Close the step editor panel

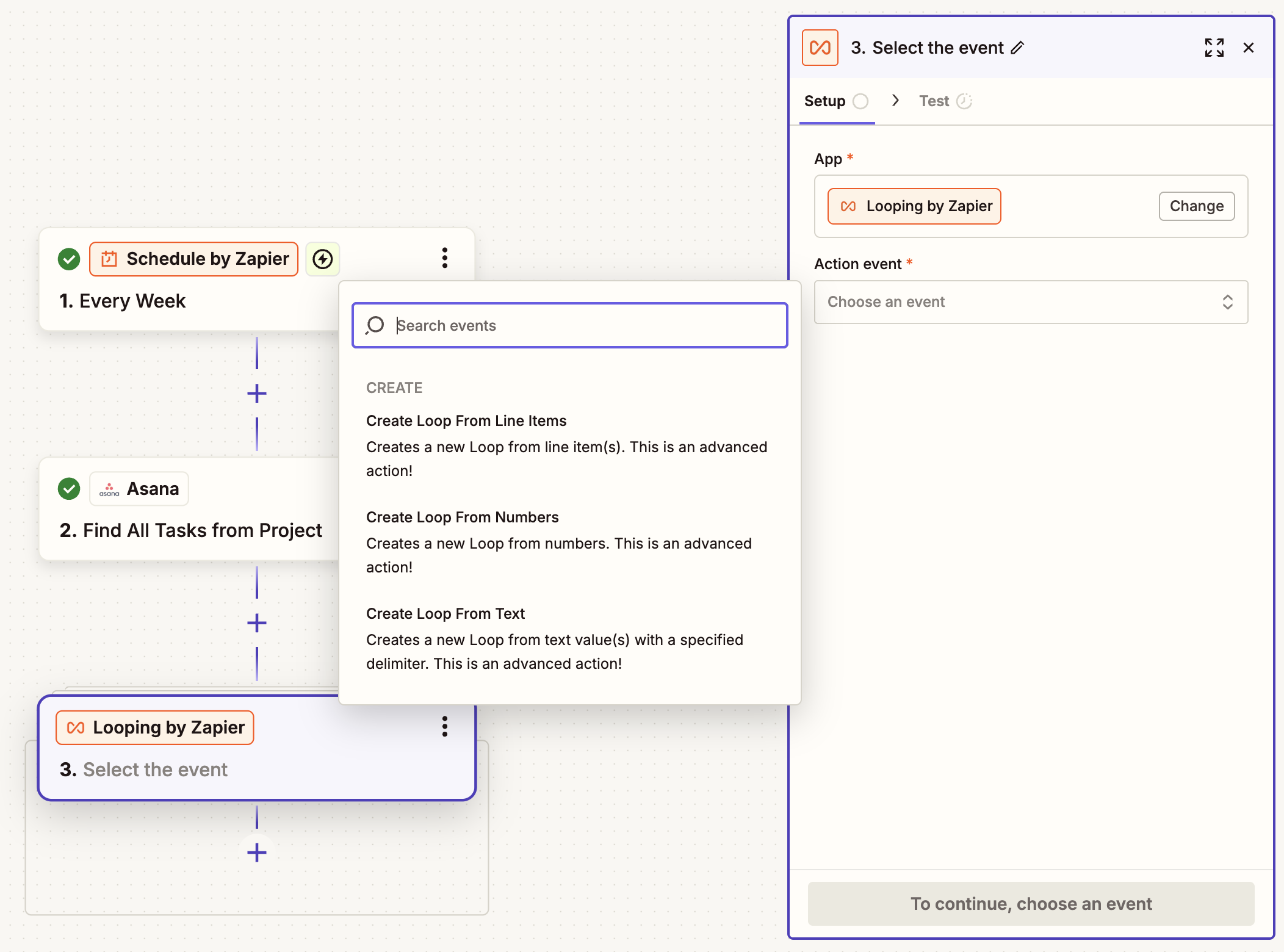[1249, 48]
